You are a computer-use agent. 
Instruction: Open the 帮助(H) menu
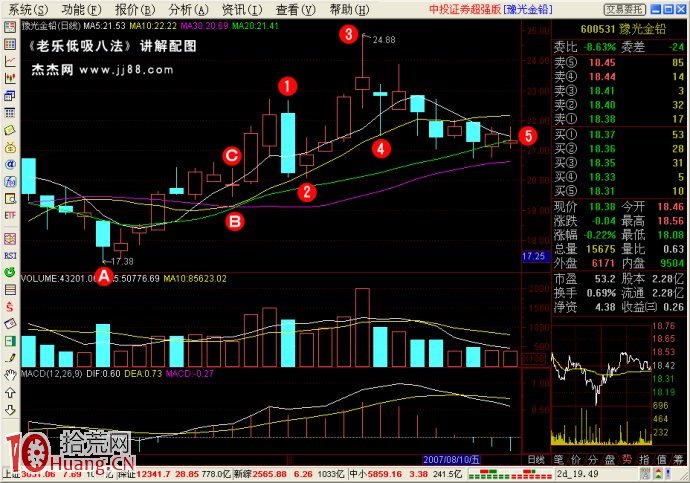[x=349, y=9]
